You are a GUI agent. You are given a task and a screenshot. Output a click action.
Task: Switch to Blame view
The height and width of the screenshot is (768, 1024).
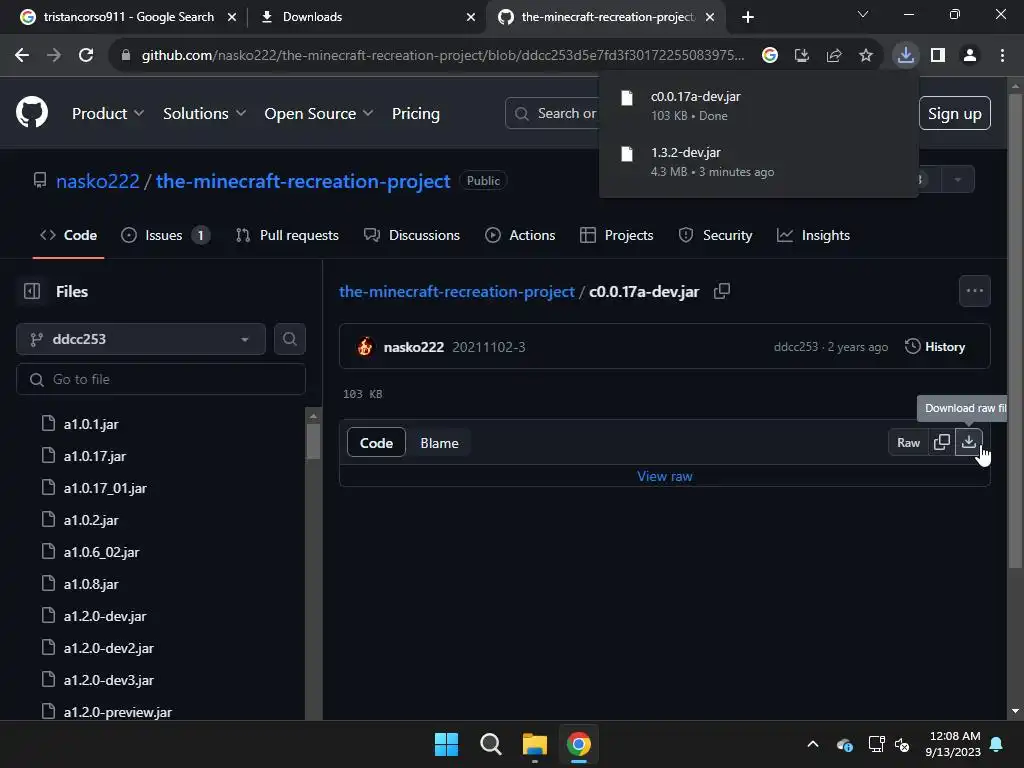pos(440,443)
